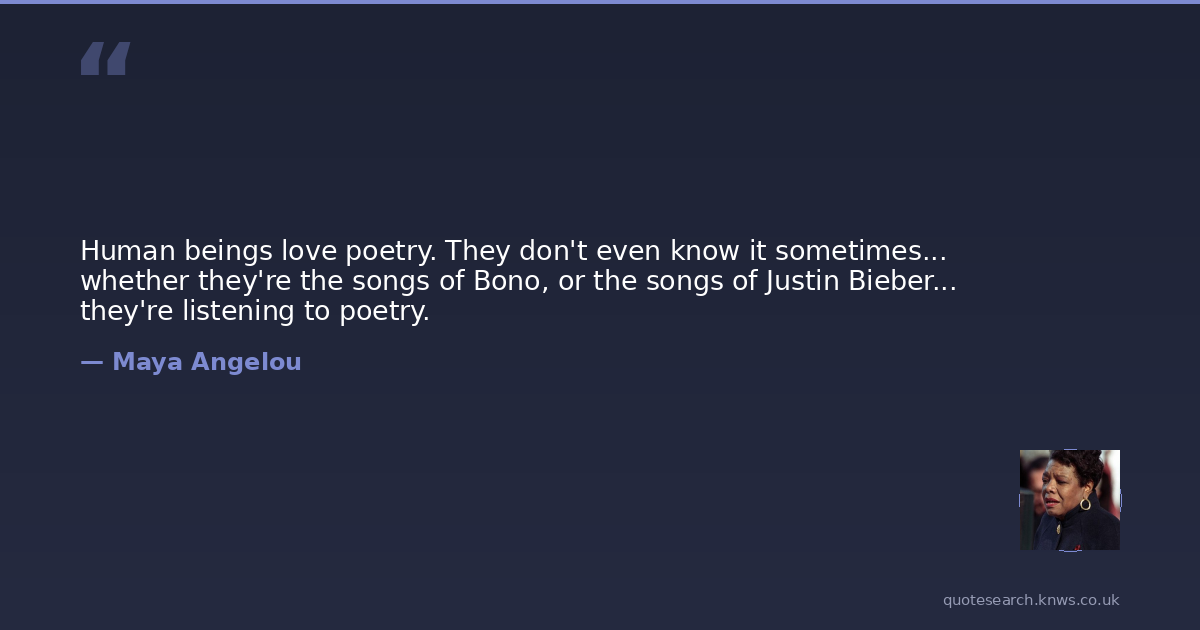
Task: Click the top purple accent bar
Action: point(600,2)
